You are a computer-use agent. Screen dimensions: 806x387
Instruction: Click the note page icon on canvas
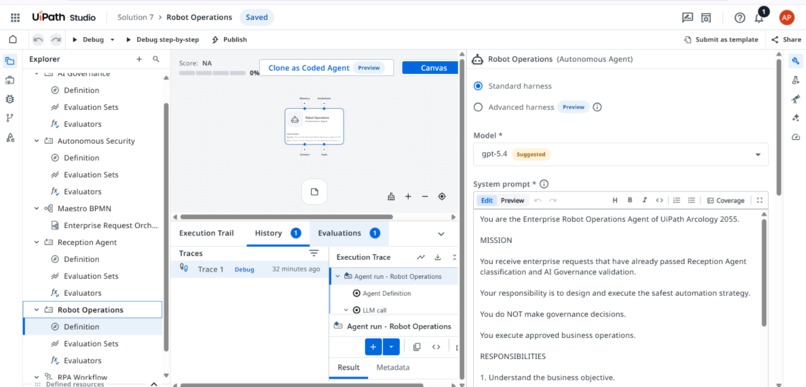(314, 192)
